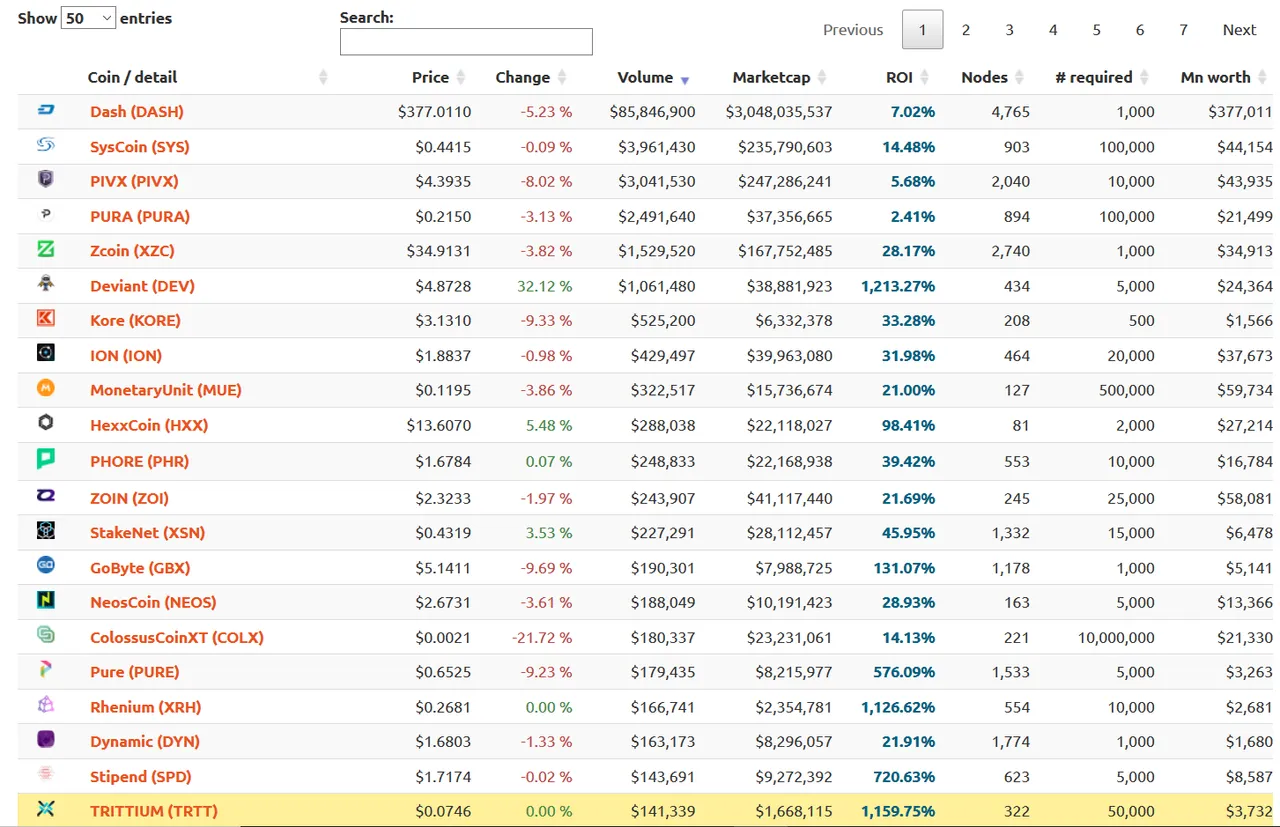Open the Kore (KORE) detail link
The width and height of the screenshot is (1280, 827).
135,320
